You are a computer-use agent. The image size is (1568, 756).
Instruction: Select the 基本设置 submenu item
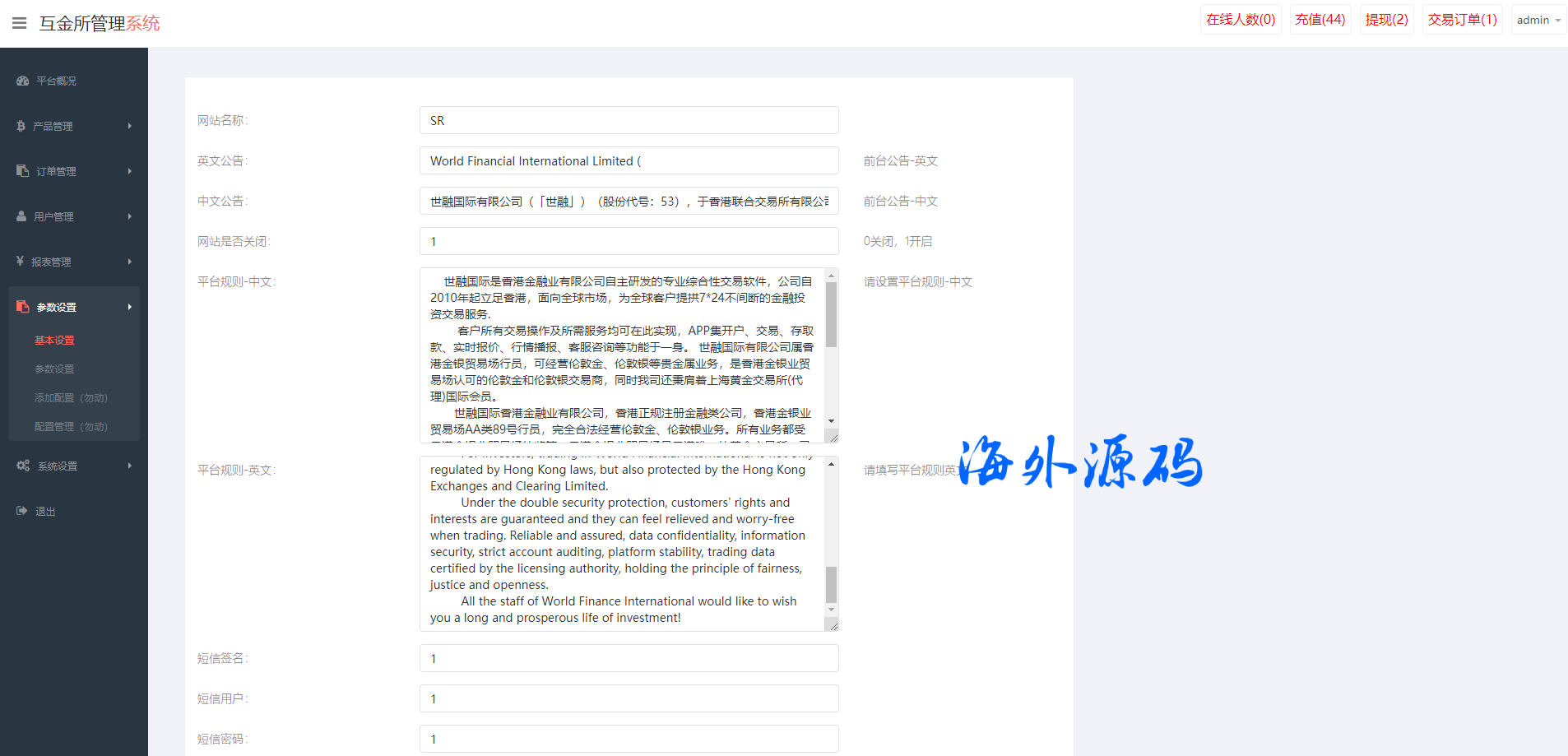click(x=54, y=341)
